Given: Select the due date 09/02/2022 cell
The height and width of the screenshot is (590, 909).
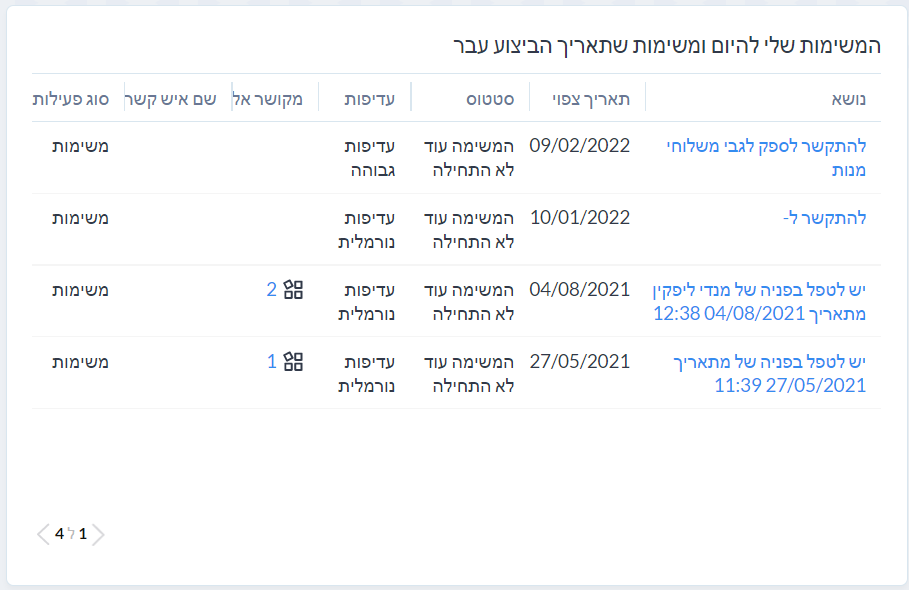Looking at the screenshot, I should coord(580,145).
